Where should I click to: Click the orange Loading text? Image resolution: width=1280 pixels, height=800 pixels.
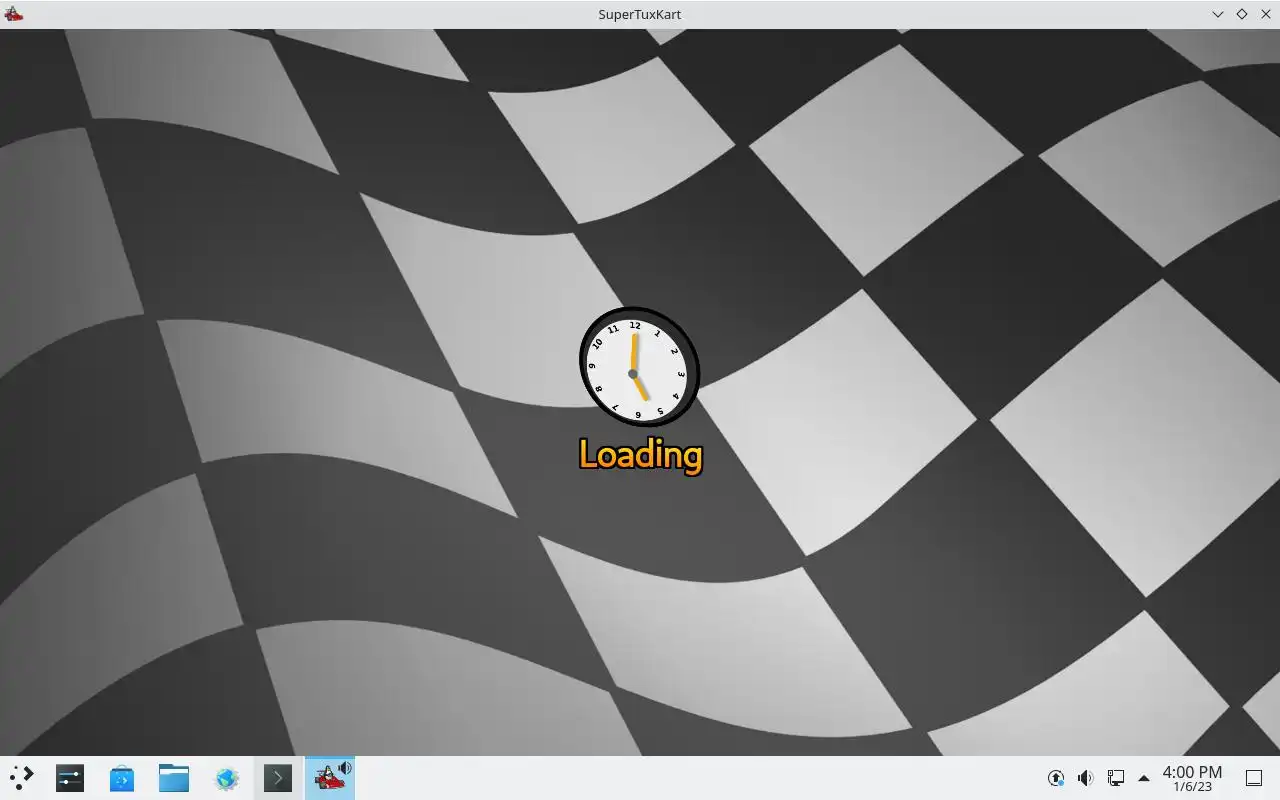641,455
